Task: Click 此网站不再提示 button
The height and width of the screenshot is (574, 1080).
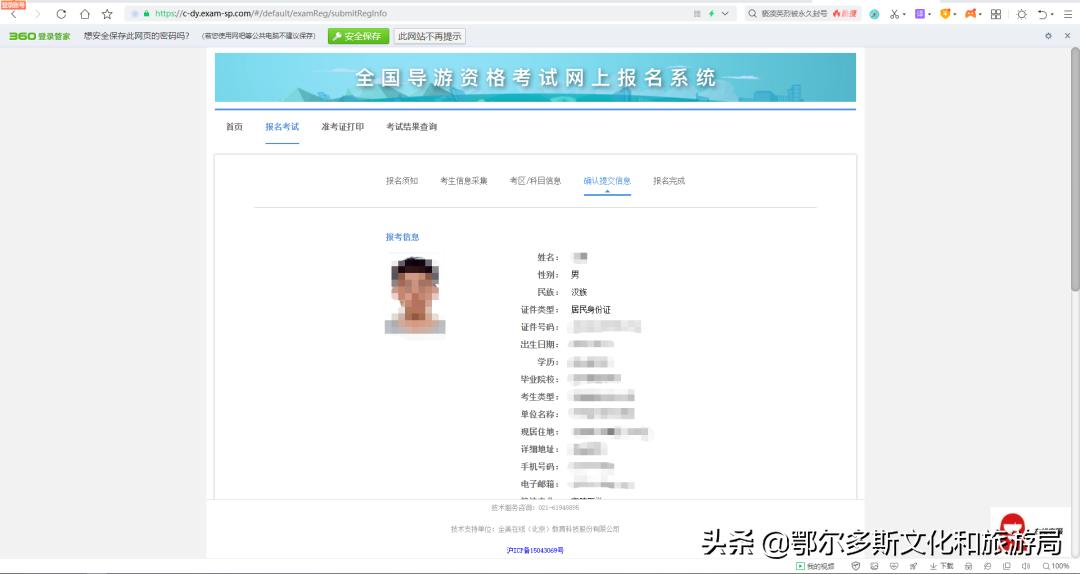Action: (430, 36)
